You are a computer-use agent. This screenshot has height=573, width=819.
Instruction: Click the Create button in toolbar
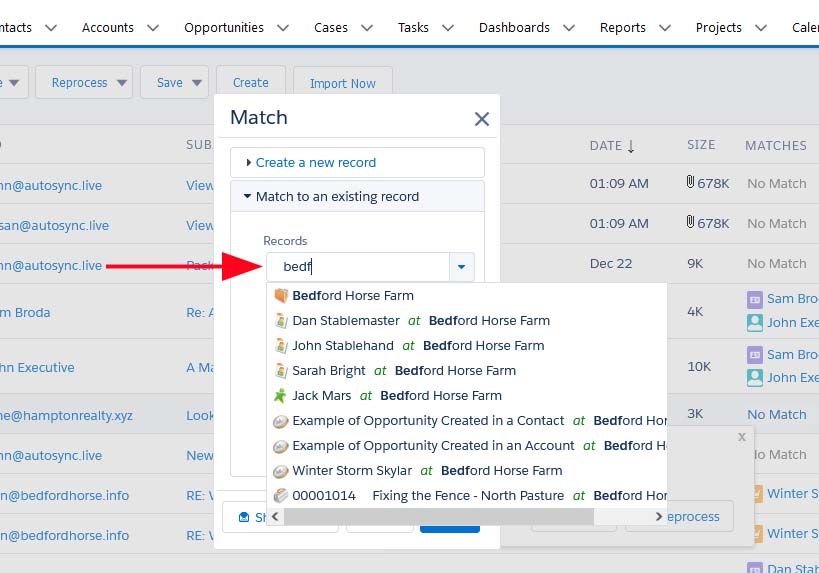(x=250, y=83)
